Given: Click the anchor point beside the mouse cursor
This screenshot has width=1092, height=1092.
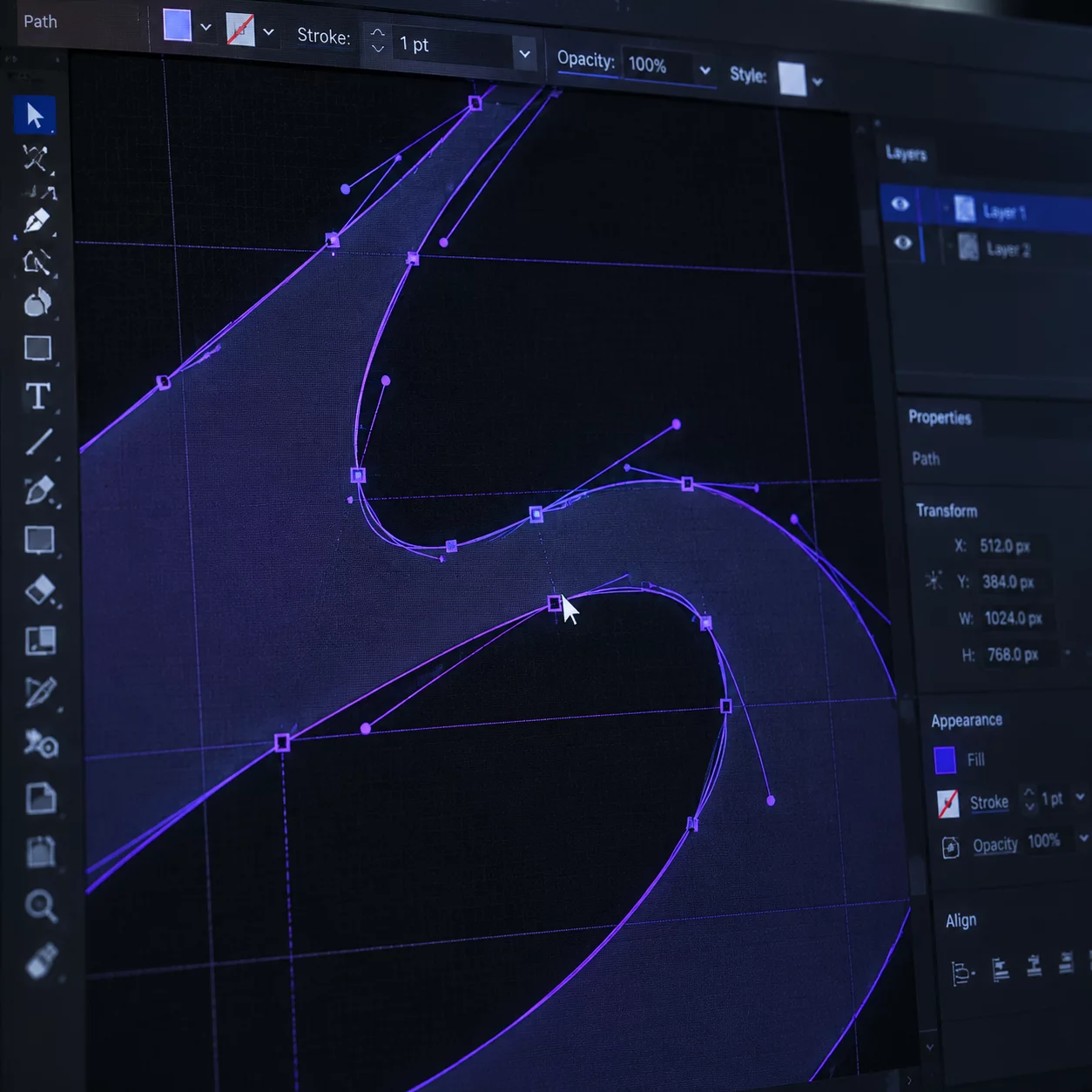Looking at the screenshot, I should 555,603.
